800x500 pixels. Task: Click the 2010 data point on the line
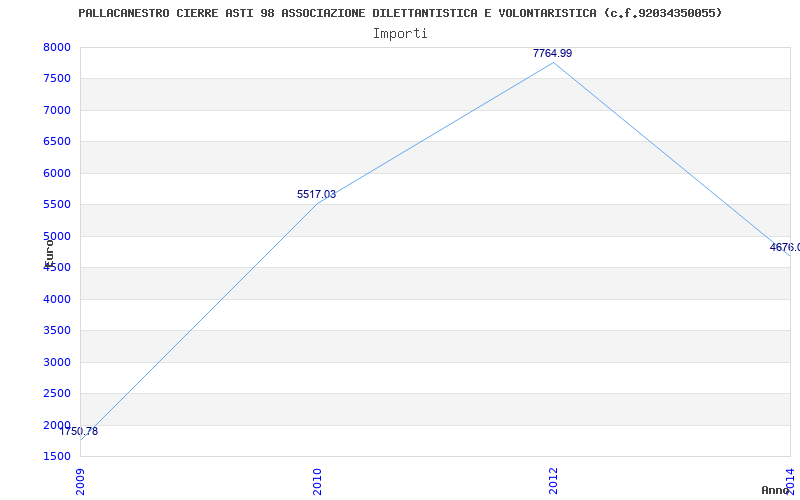[317, 204]
